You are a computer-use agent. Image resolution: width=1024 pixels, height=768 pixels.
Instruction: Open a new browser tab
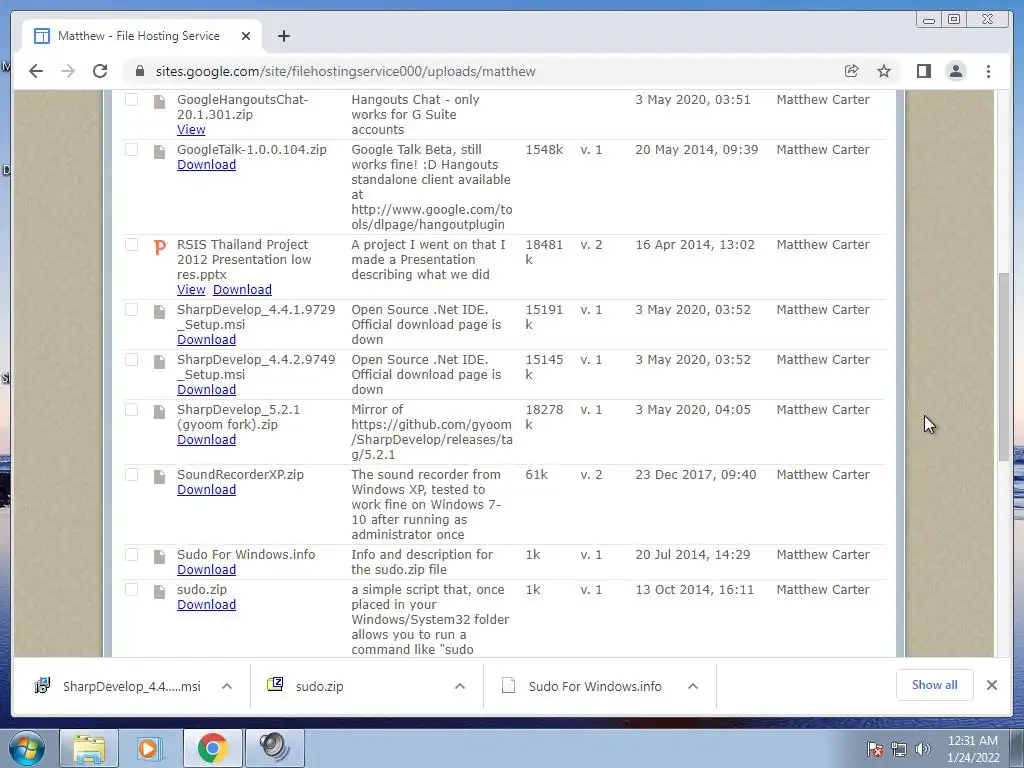coord(283,36)
